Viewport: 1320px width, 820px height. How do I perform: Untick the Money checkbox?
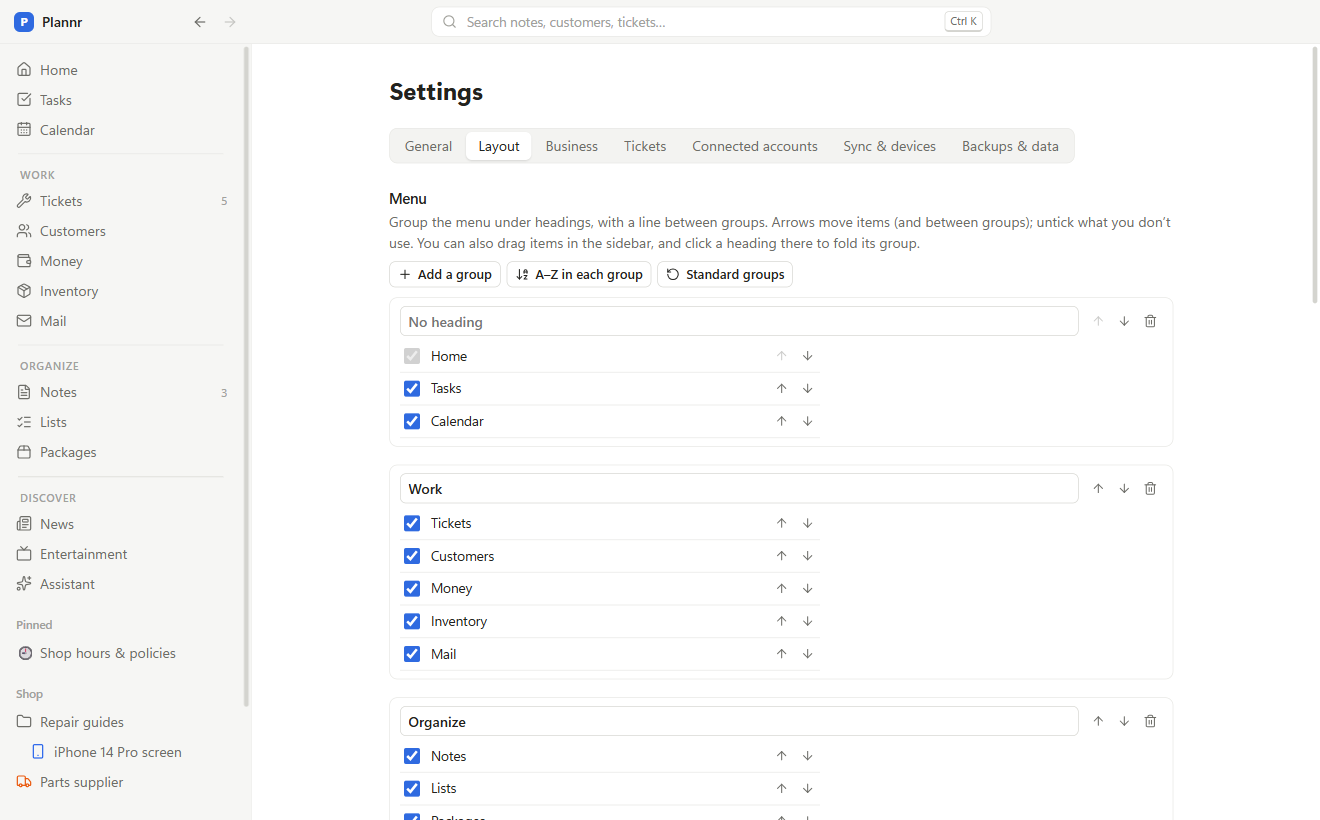pyautogui.click(x=412, y=588)
